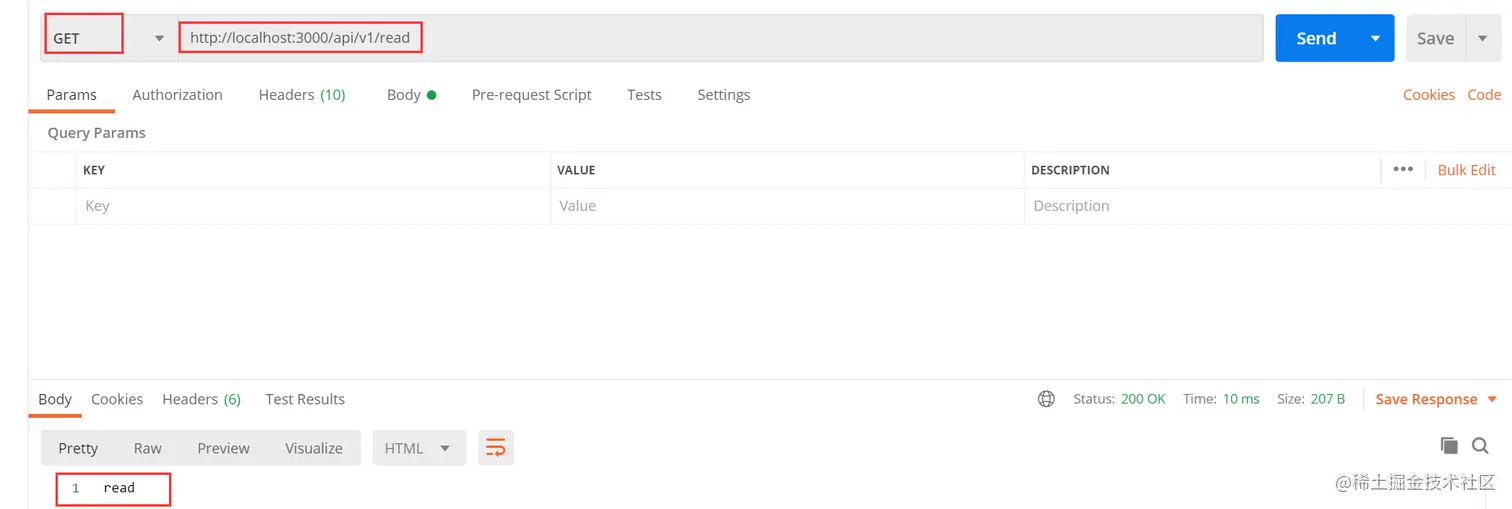Select the Raw response view

pyautogui.click(x=148, y=448)
